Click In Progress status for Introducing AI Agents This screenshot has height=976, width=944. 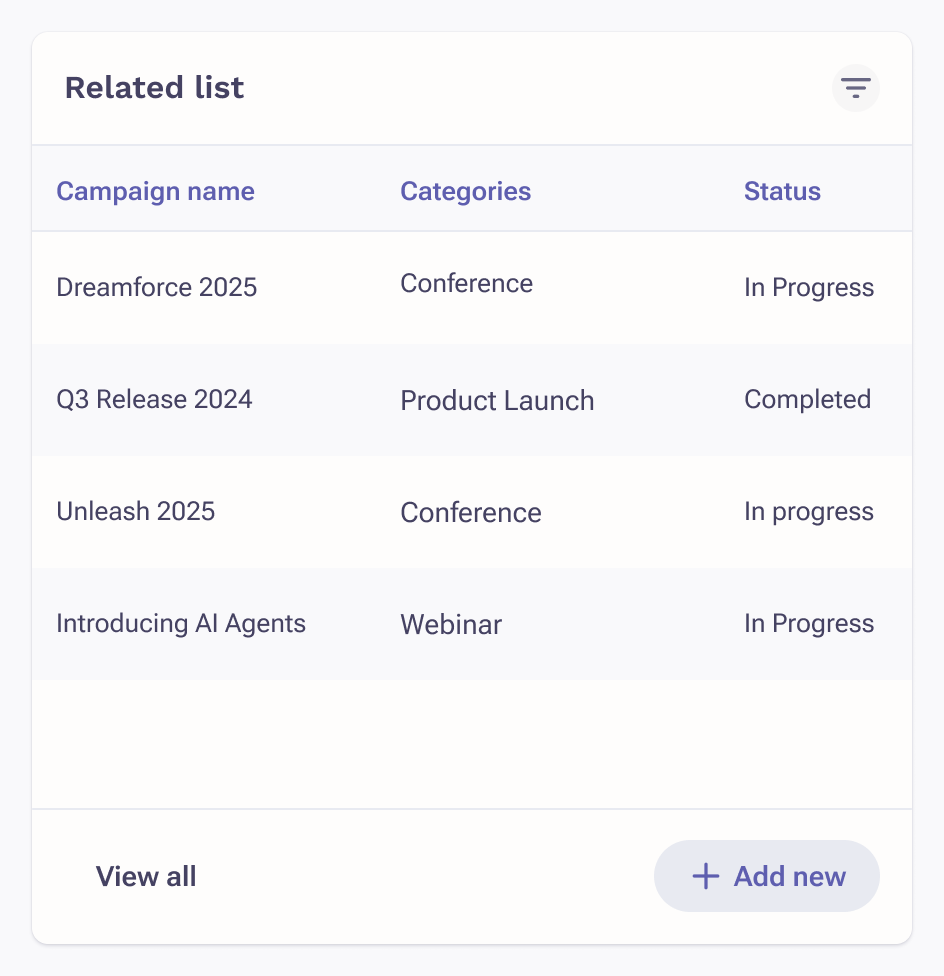[x=809, y=624]
